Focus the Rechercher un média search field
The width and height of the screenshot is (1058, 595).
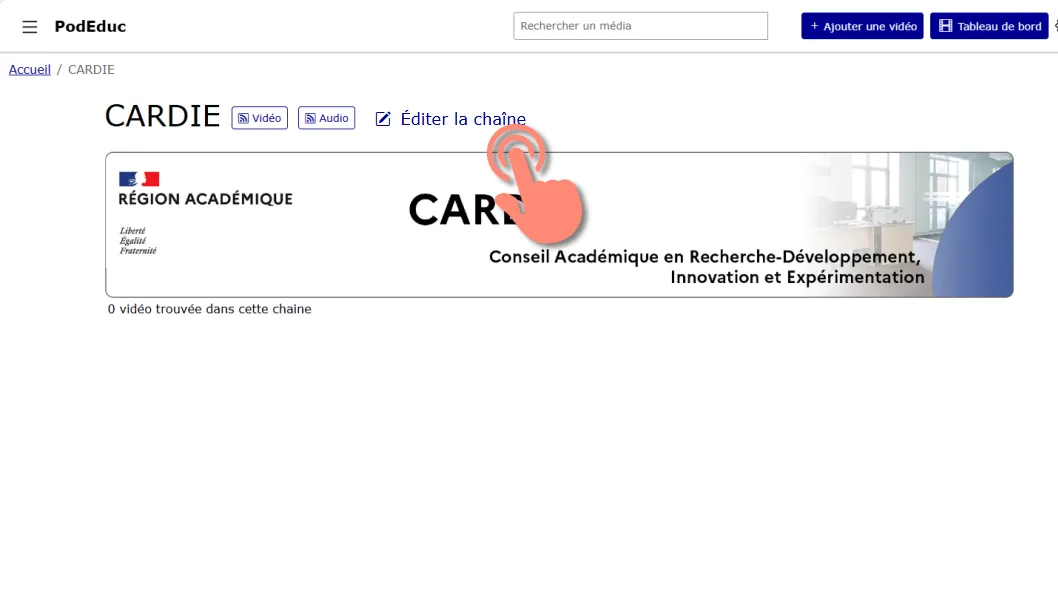[x=640, y=26]
